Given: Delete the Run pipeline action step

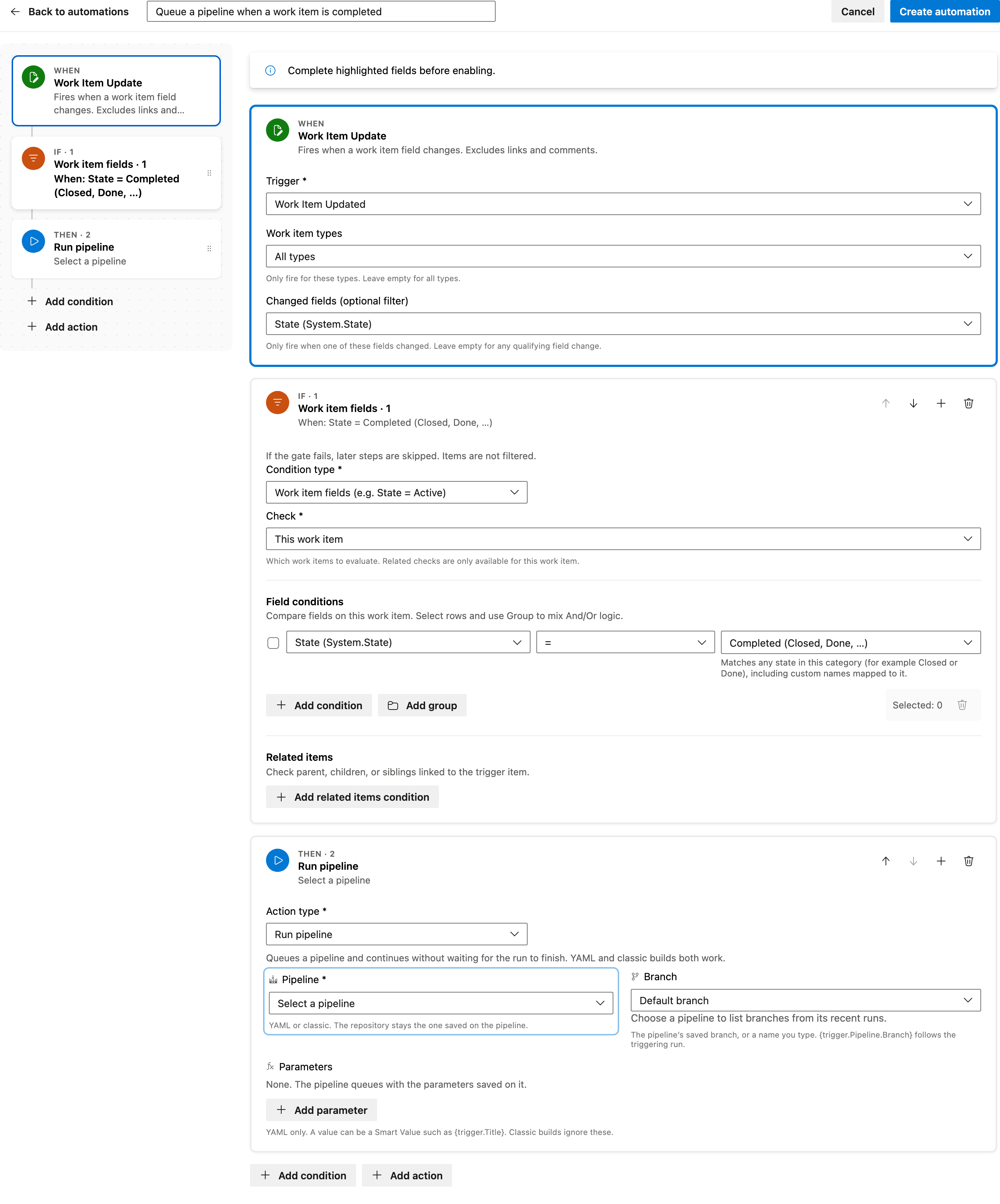Looking at the screenshot, I should pyautogui.click(x=968, y=861).
